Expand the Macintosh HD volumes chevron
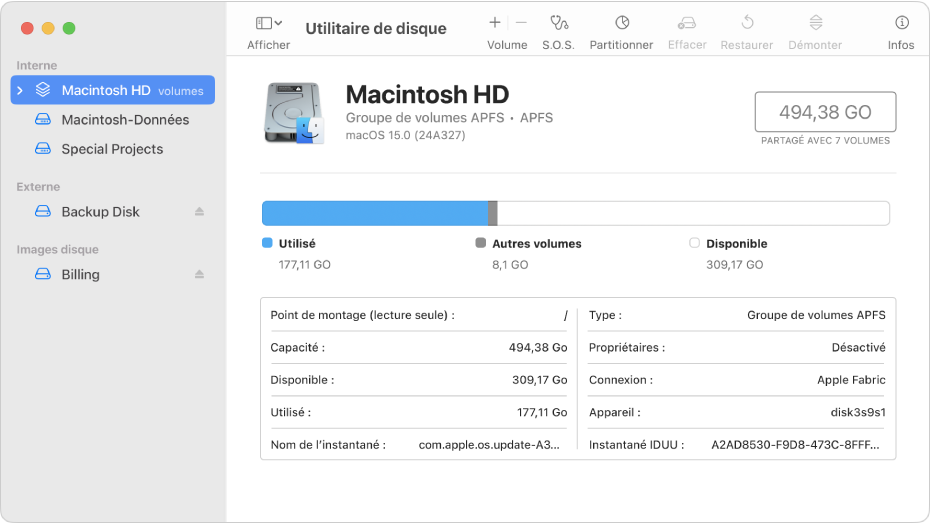931x524 pixels. 20,90
